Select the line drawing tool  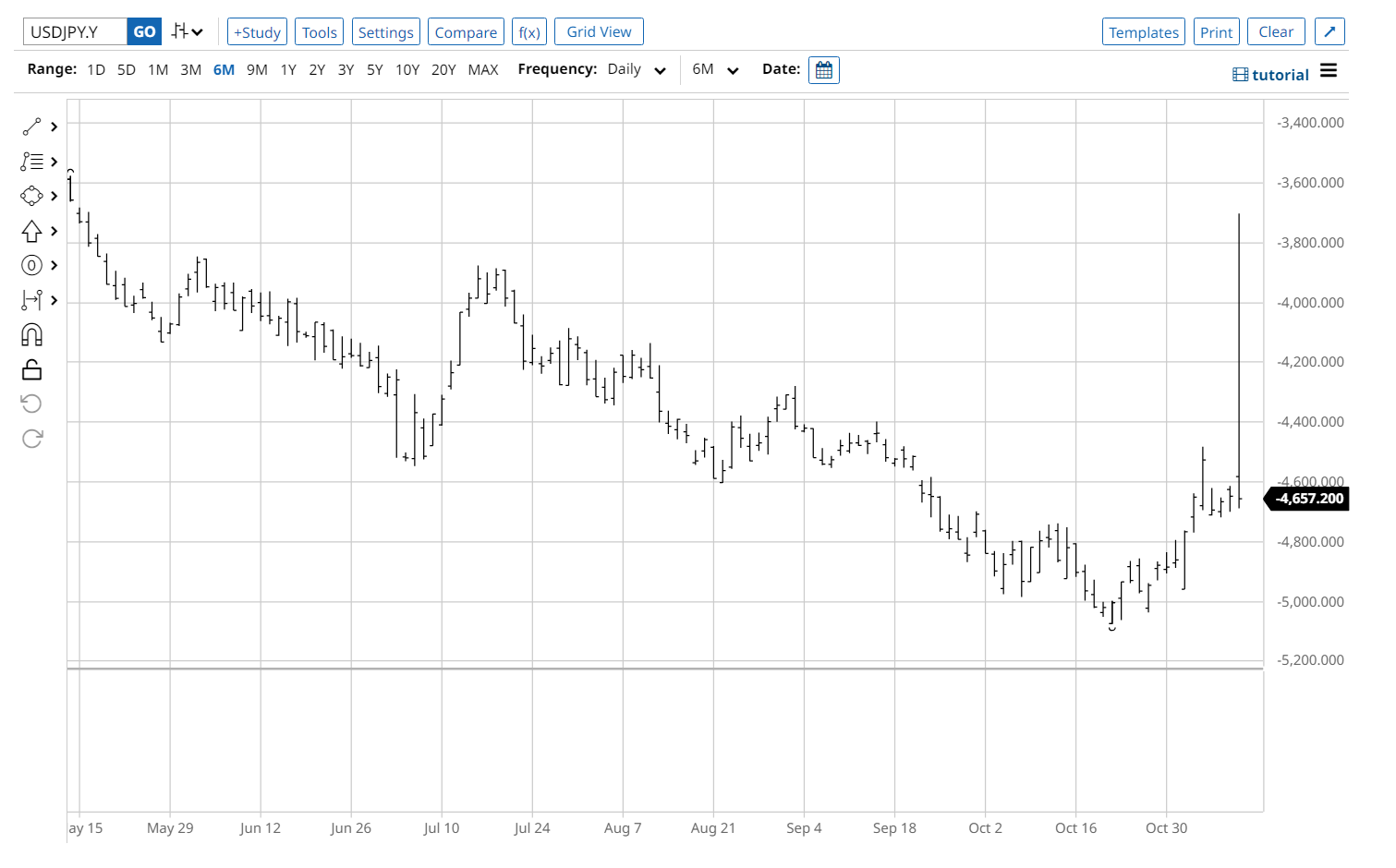(x=31, y=127)
